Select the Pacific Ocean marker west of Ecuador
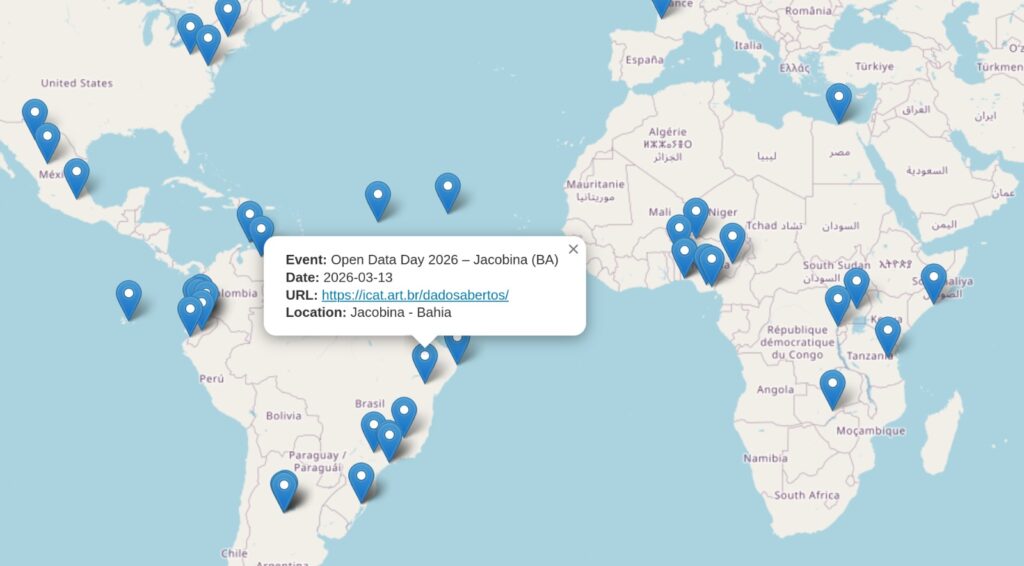Screen dimensions: 1024x566 click(129, 298)
